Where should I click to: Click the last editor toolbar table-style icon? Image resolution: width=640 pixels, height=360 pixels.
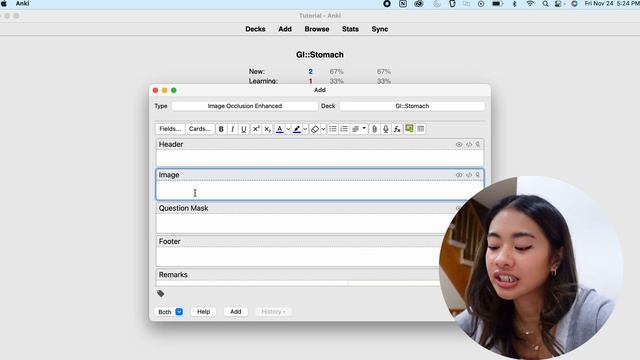tap(420, 129)
